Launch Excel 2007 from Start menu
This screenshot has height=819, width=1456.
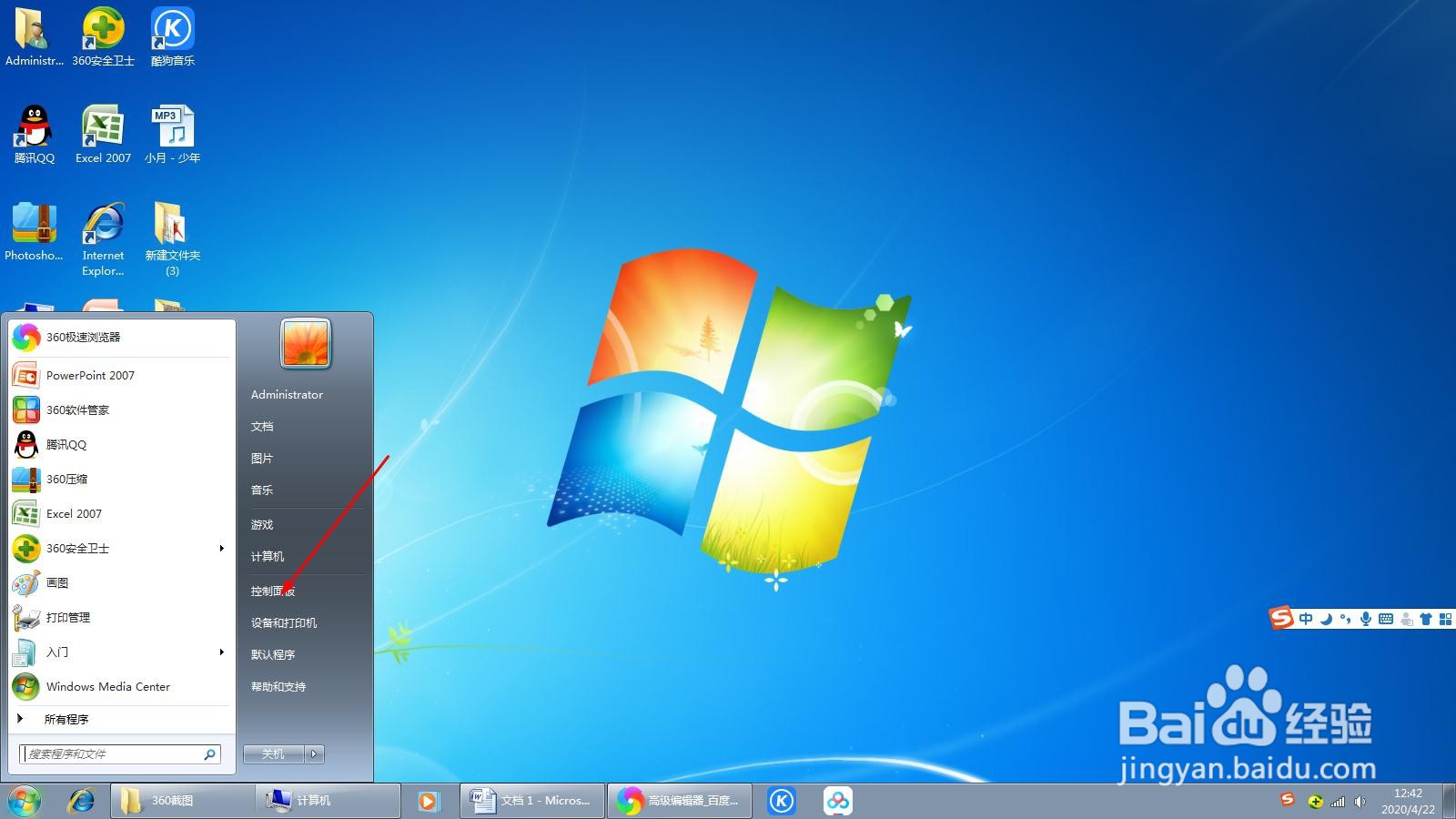[122, 513]
